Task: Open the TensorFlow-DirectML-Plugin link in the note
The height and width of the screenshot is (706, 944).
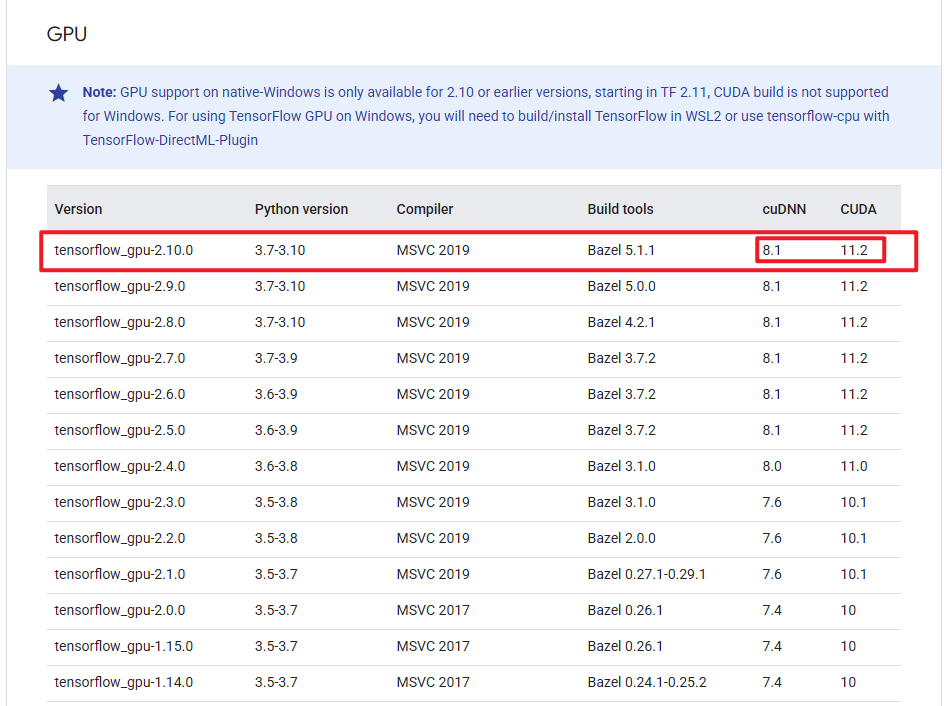Action: pyautogui.click(x=170, y=140)
